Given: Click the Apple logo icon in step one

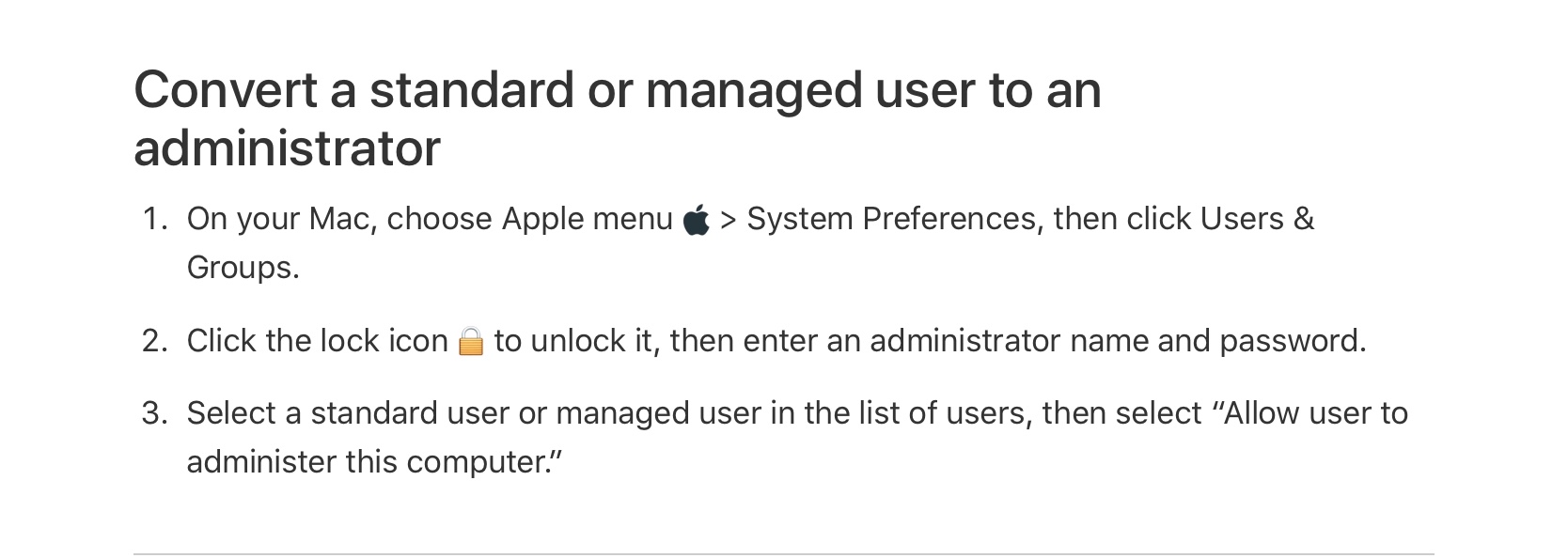Looking at the screenshot, I should pyautogui.click(x=696, y=220).
